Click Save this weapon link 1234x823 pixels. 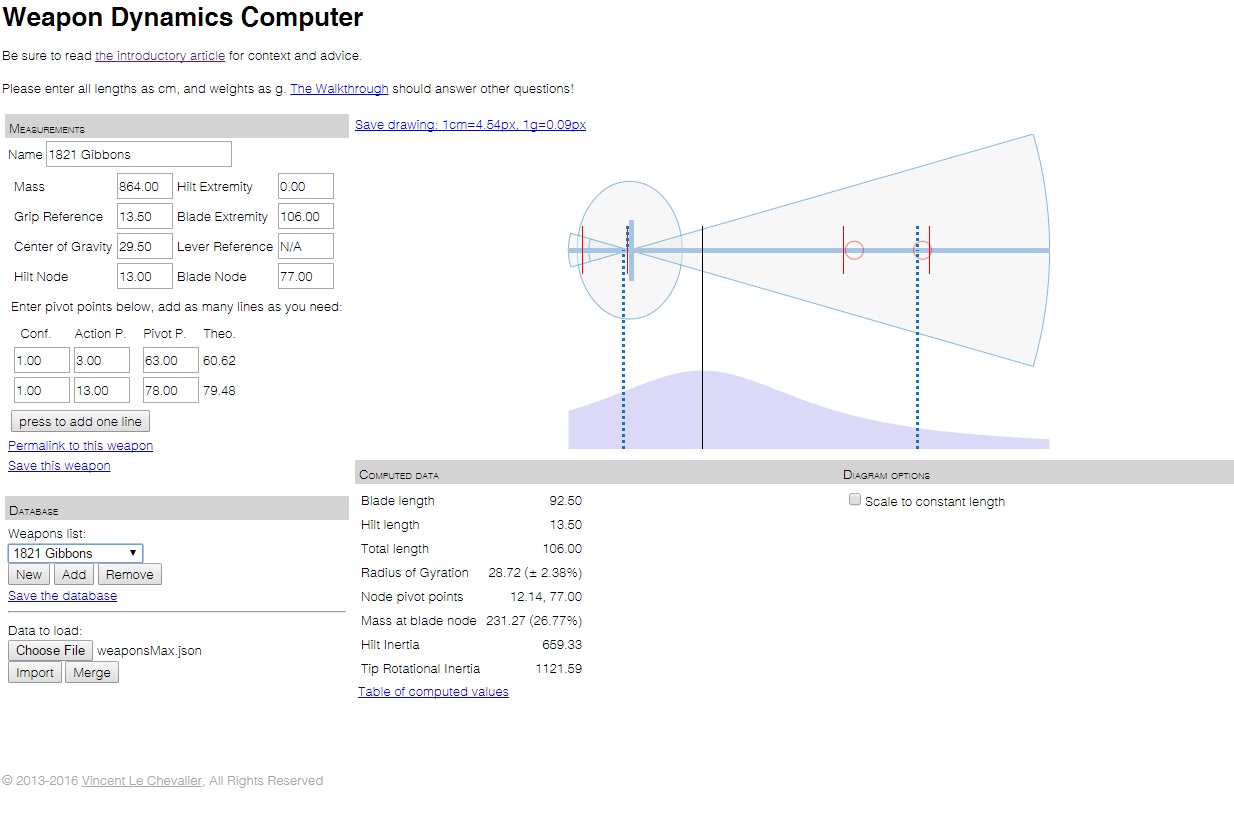pyautogui.click(x=59, y=466)
